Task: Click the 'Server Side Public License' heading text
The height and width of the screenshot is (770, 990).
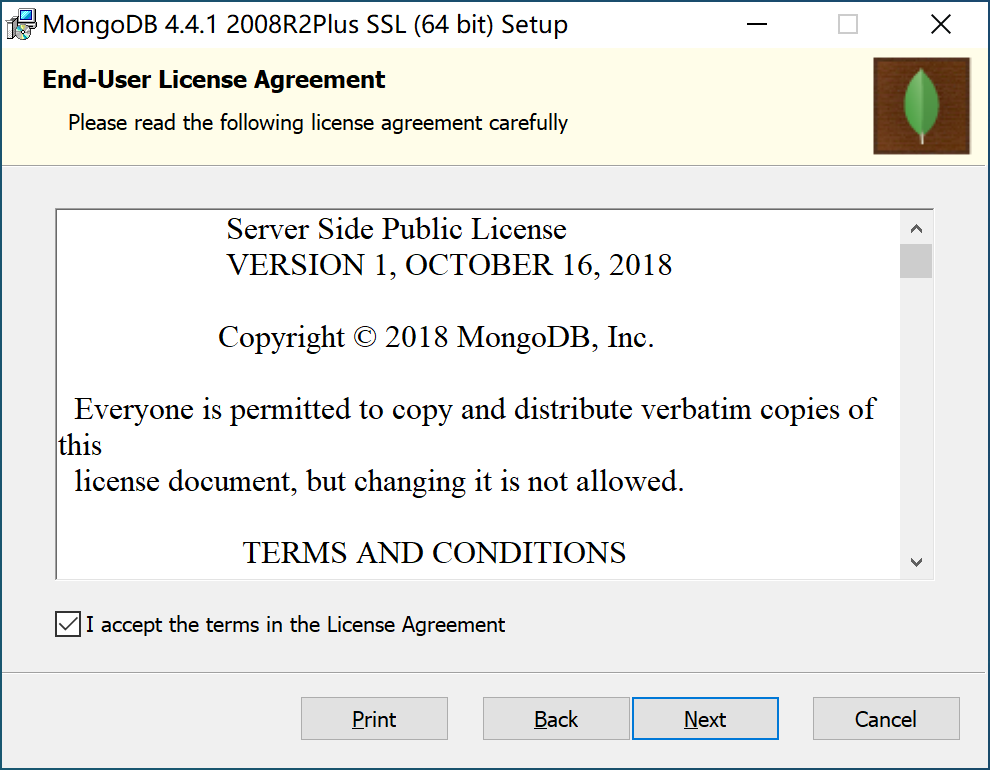Action: coord(397,229)
